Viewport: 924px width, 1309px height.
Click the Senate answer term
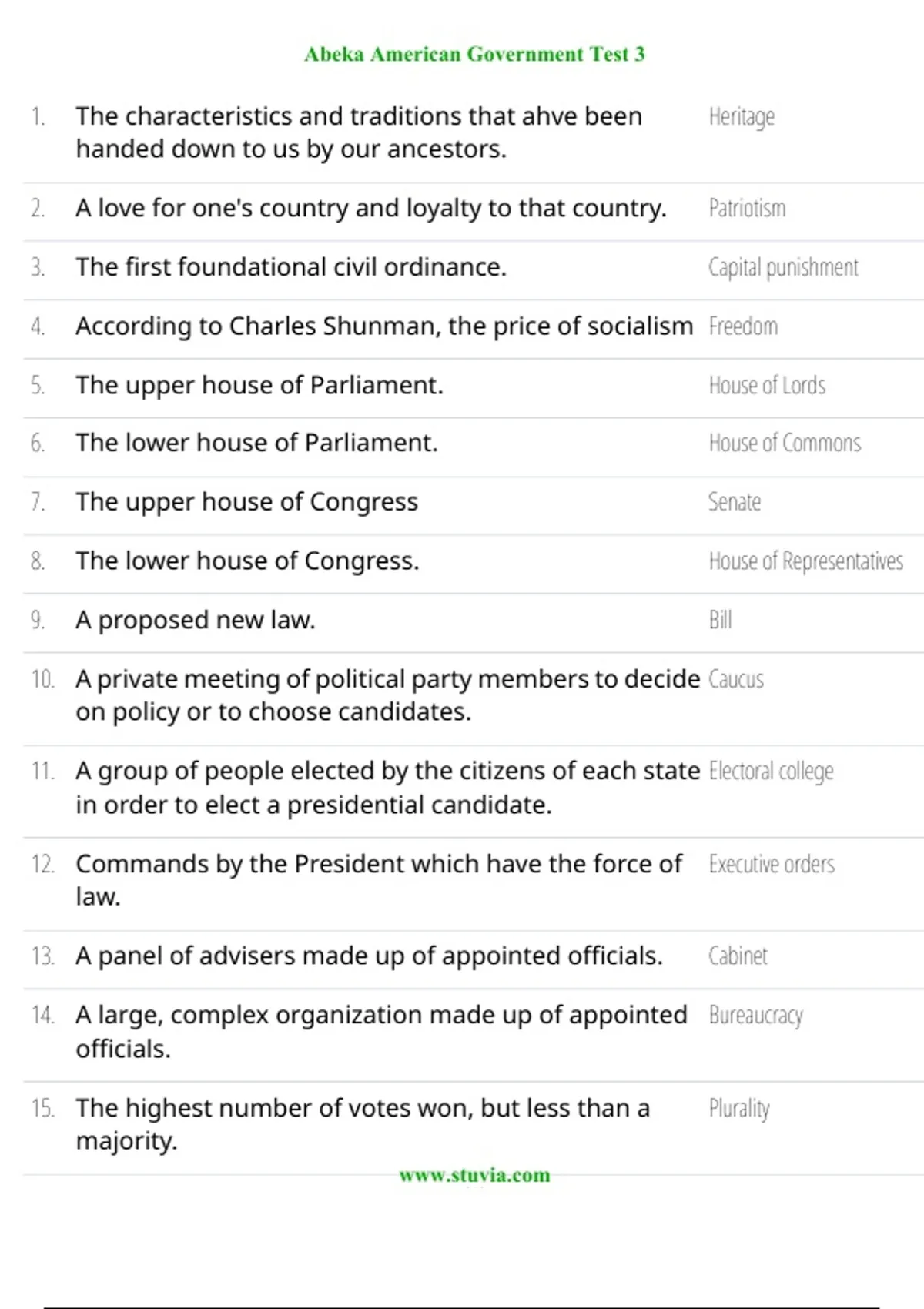pos(735,502)
